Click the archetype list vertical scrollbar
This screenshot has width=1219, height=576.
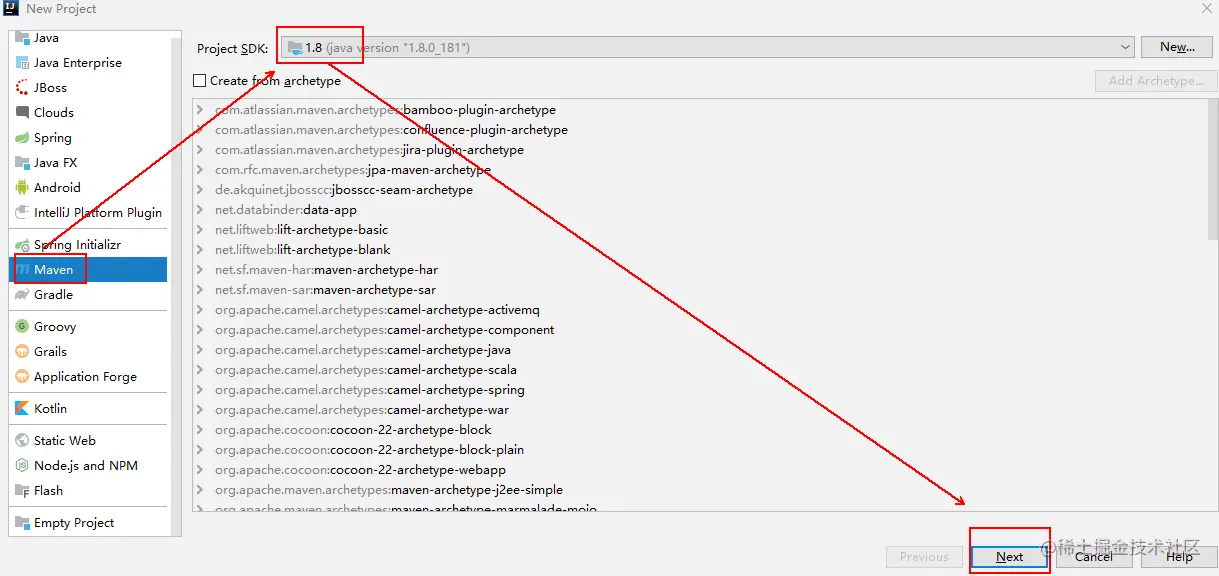coord(1213,170)
